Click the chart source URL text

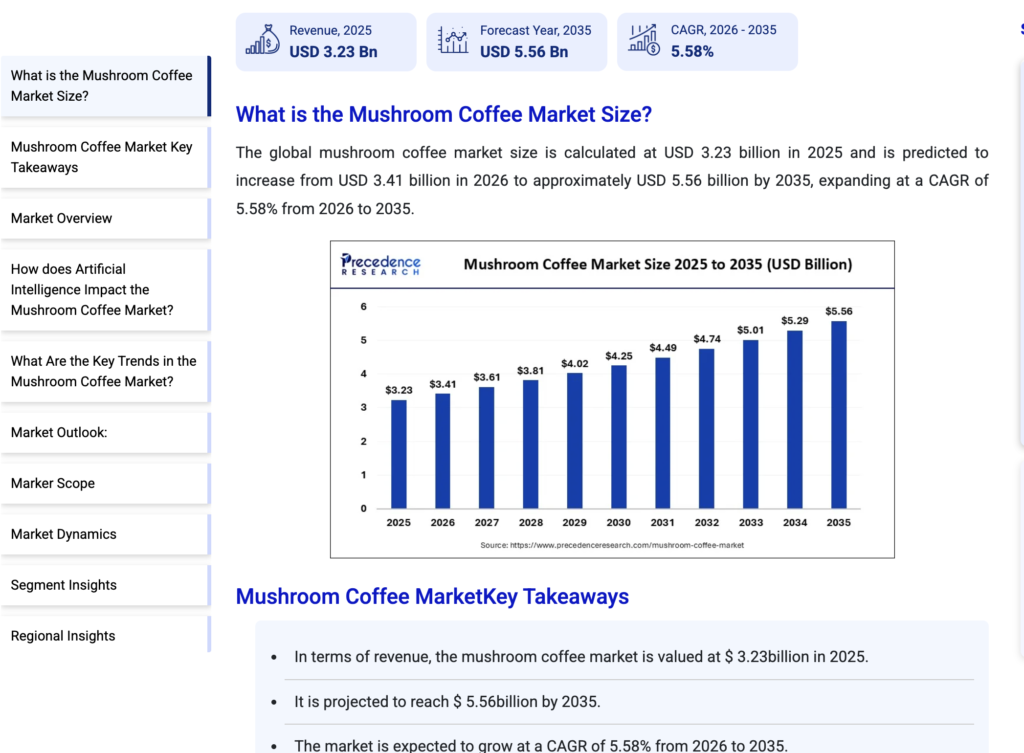tap(612, 545)
